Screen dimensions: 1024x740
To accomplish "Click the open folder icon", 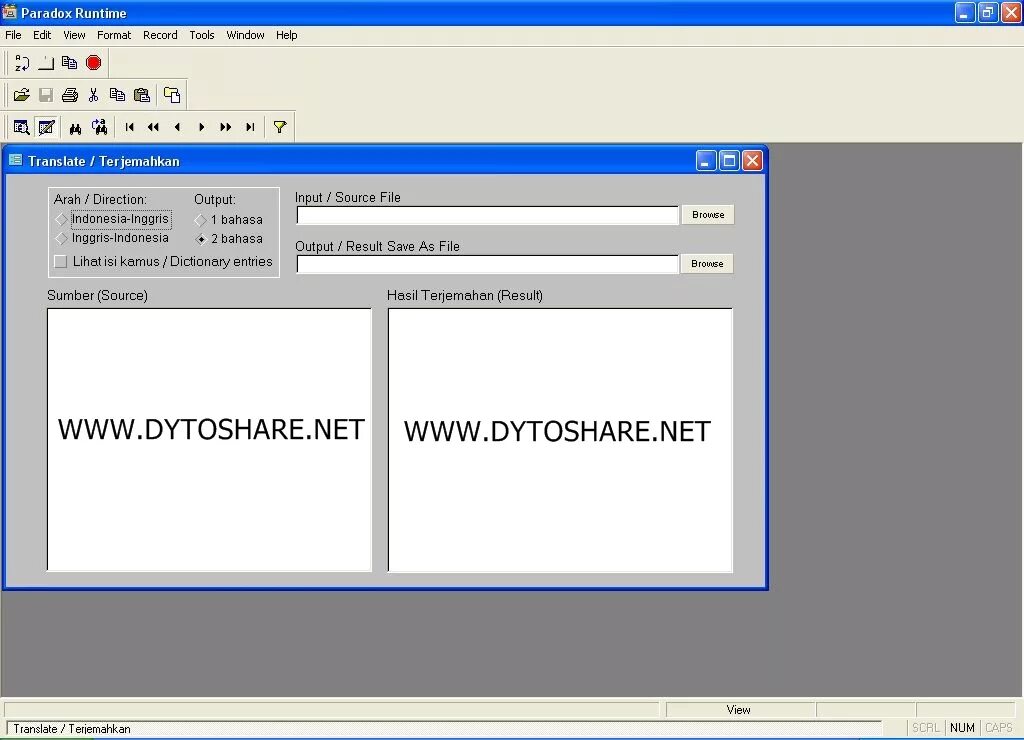I will [x=22, y=95].
